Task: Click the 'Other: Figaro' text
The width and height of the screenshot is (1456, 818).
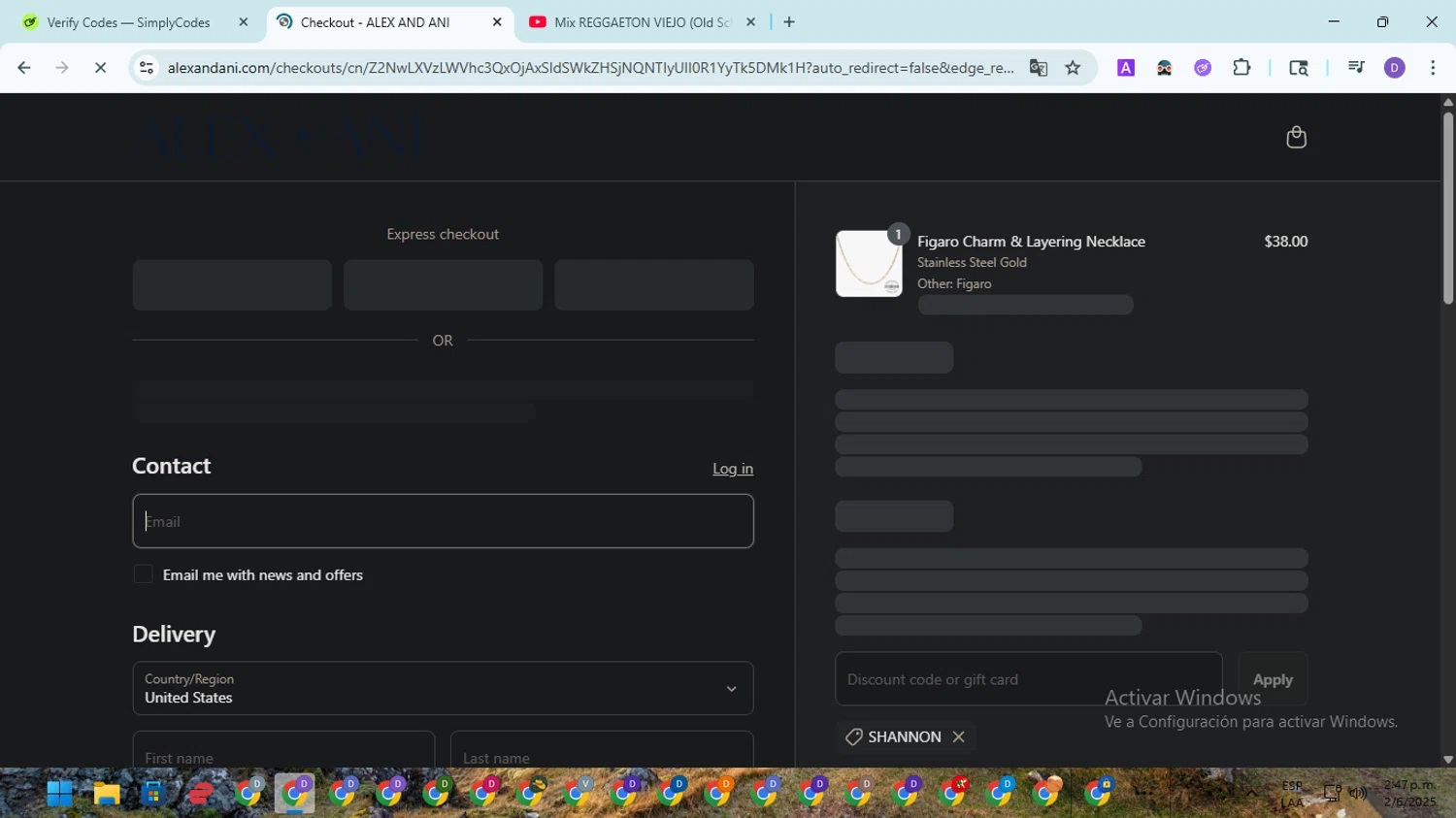Action: pos(954,283)
